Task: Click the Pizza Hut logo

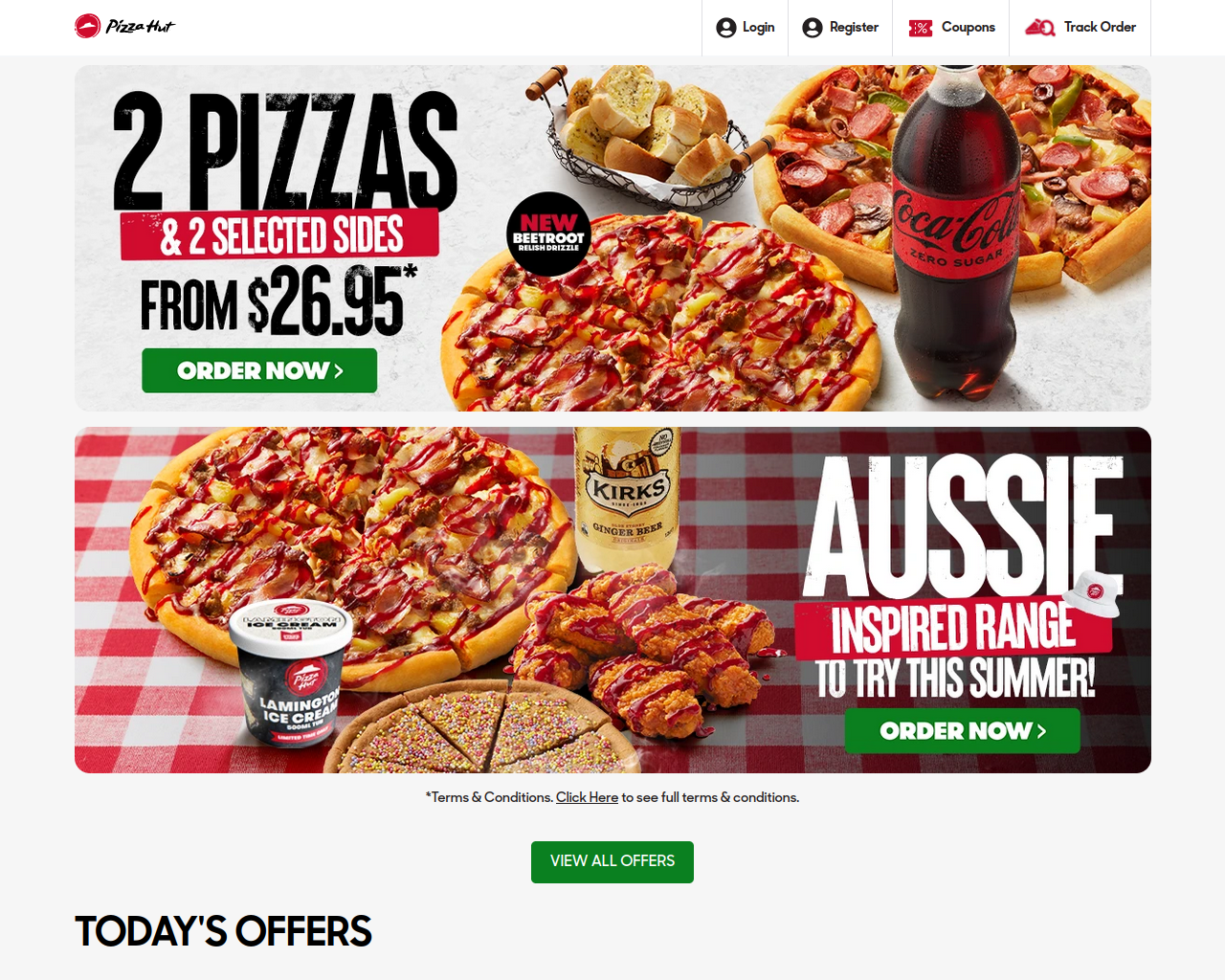Action: [125, 26]
